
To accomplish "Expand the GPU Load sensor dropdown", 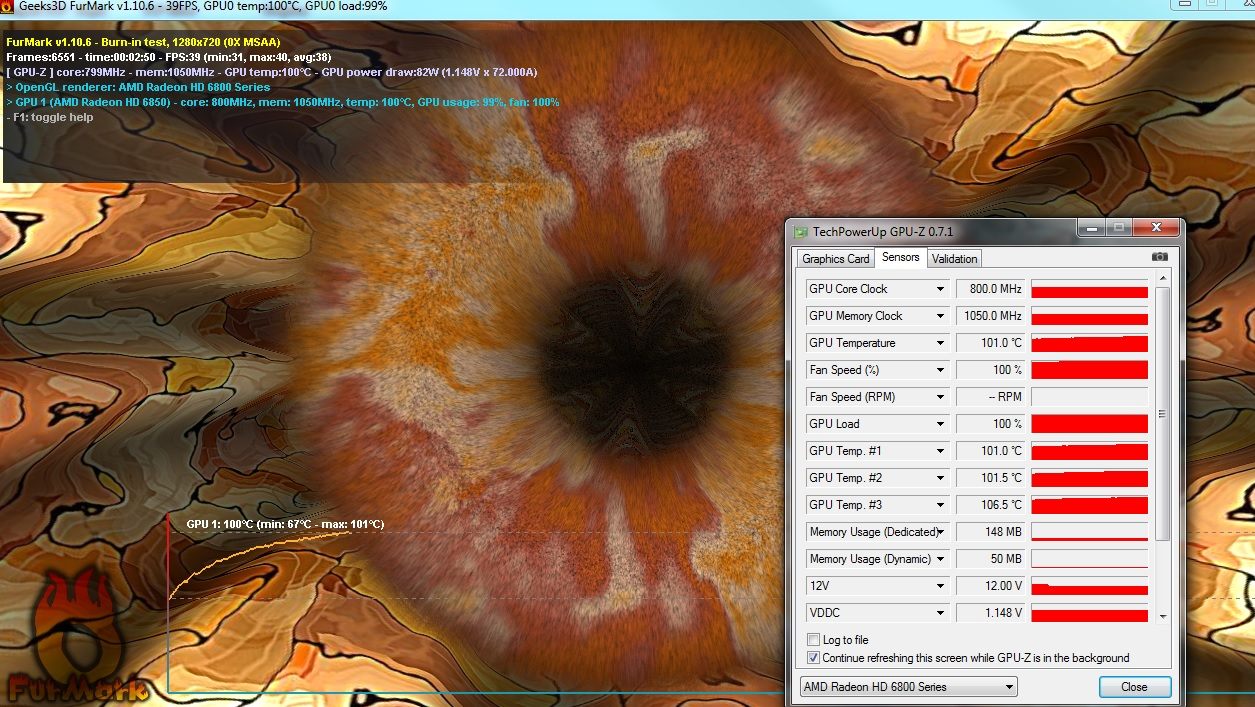I will [940, 424].
